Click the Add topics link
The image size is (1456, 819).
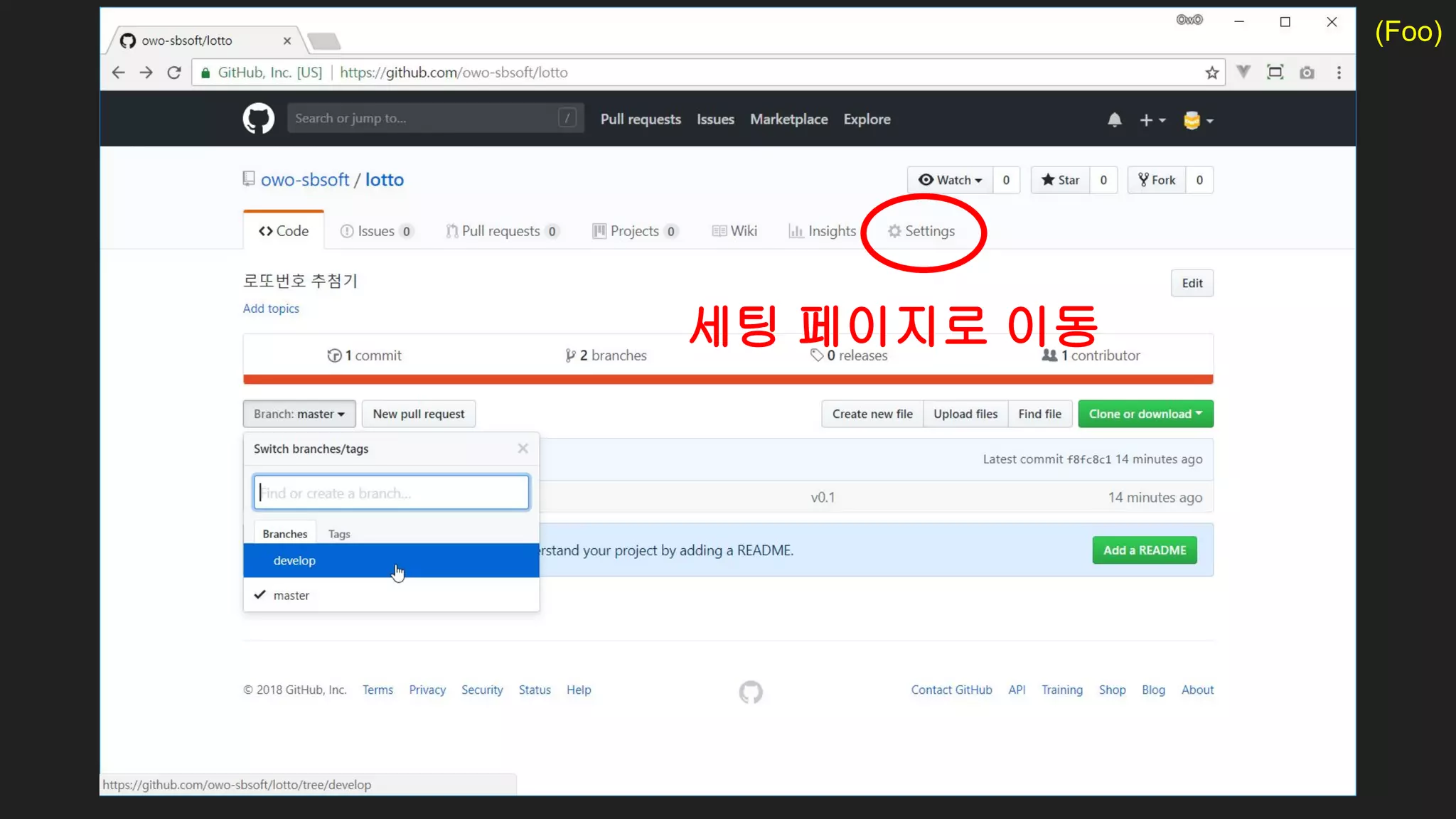[271, 309]
